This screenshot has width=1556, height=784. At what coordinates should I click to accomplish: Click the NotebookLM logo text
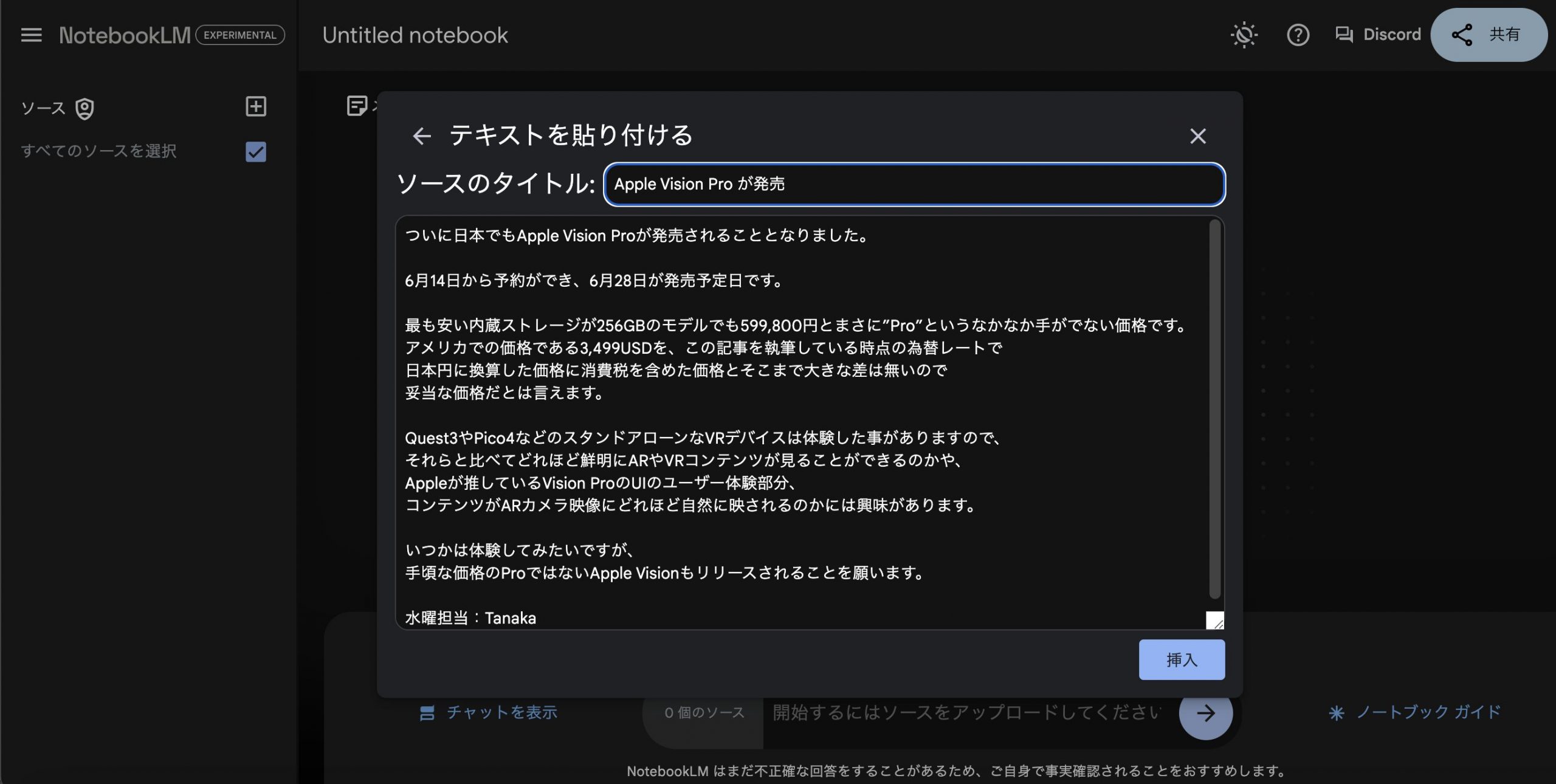click(x=125, y=35)
